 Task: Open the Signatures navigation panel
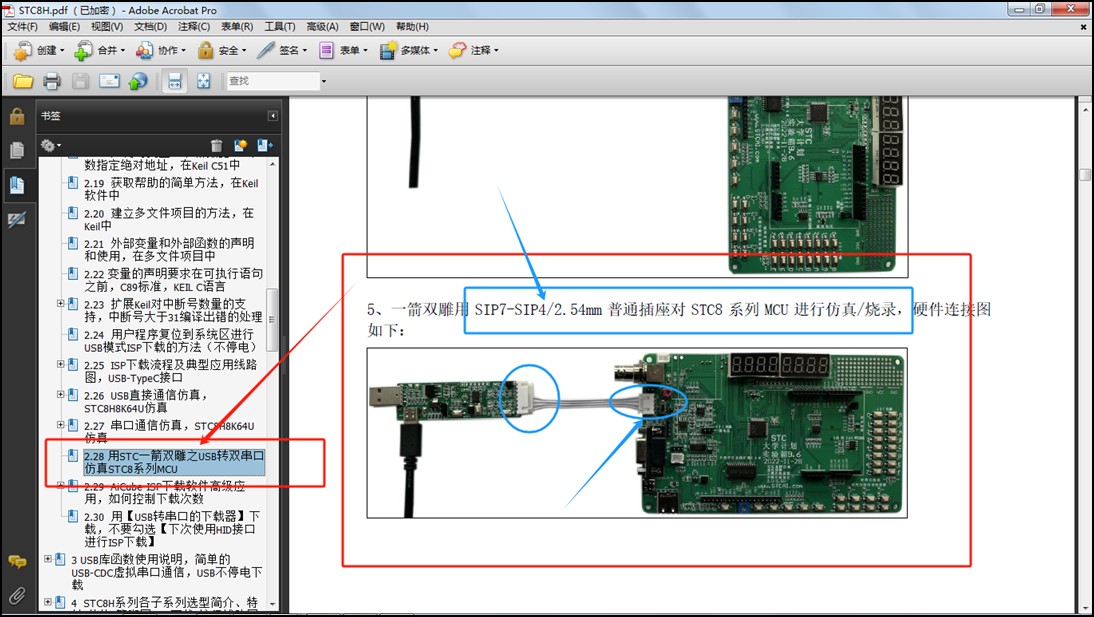tap(17, 220)
